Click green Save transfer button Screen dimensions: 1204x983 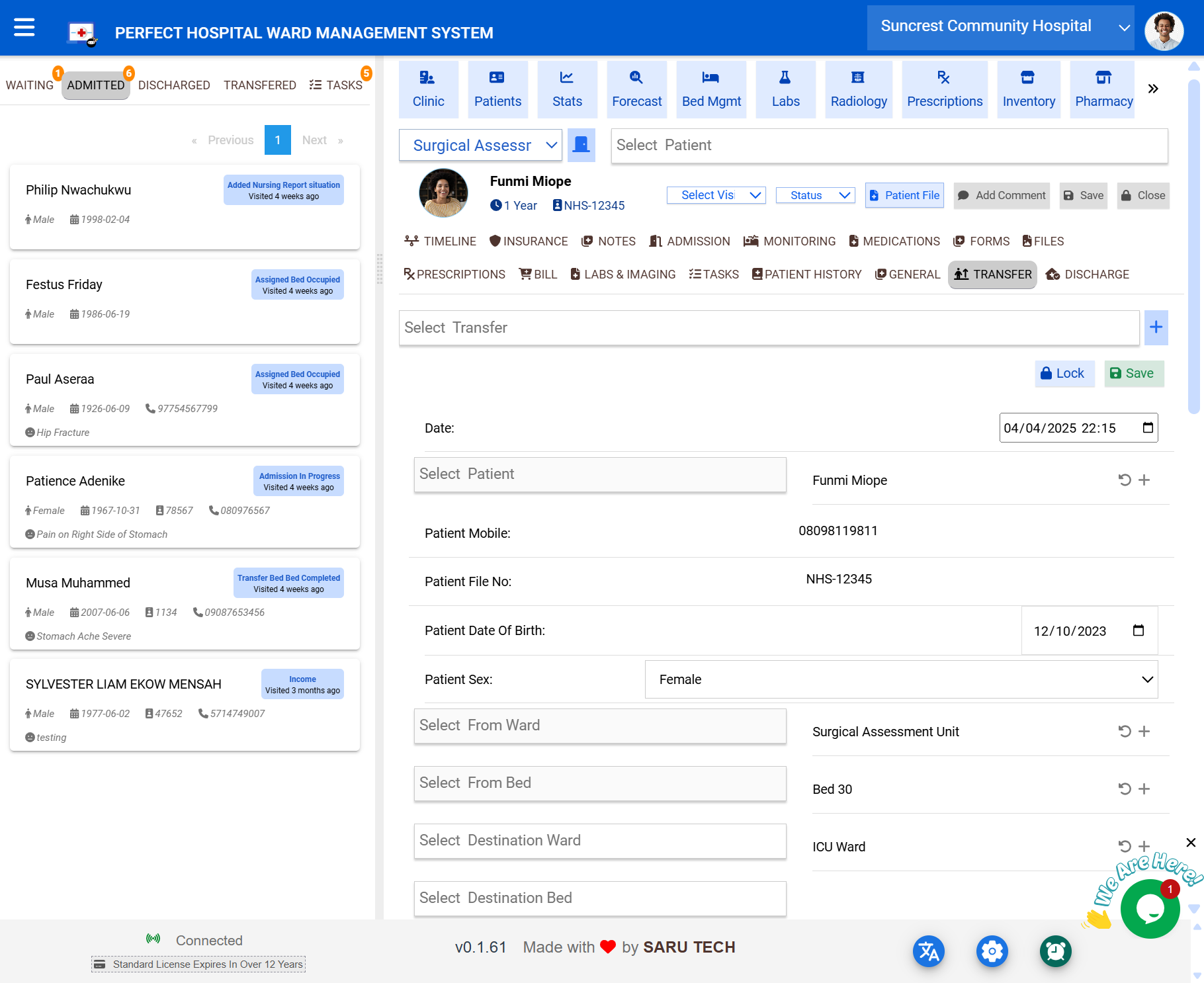click(x=1133, y=373)
